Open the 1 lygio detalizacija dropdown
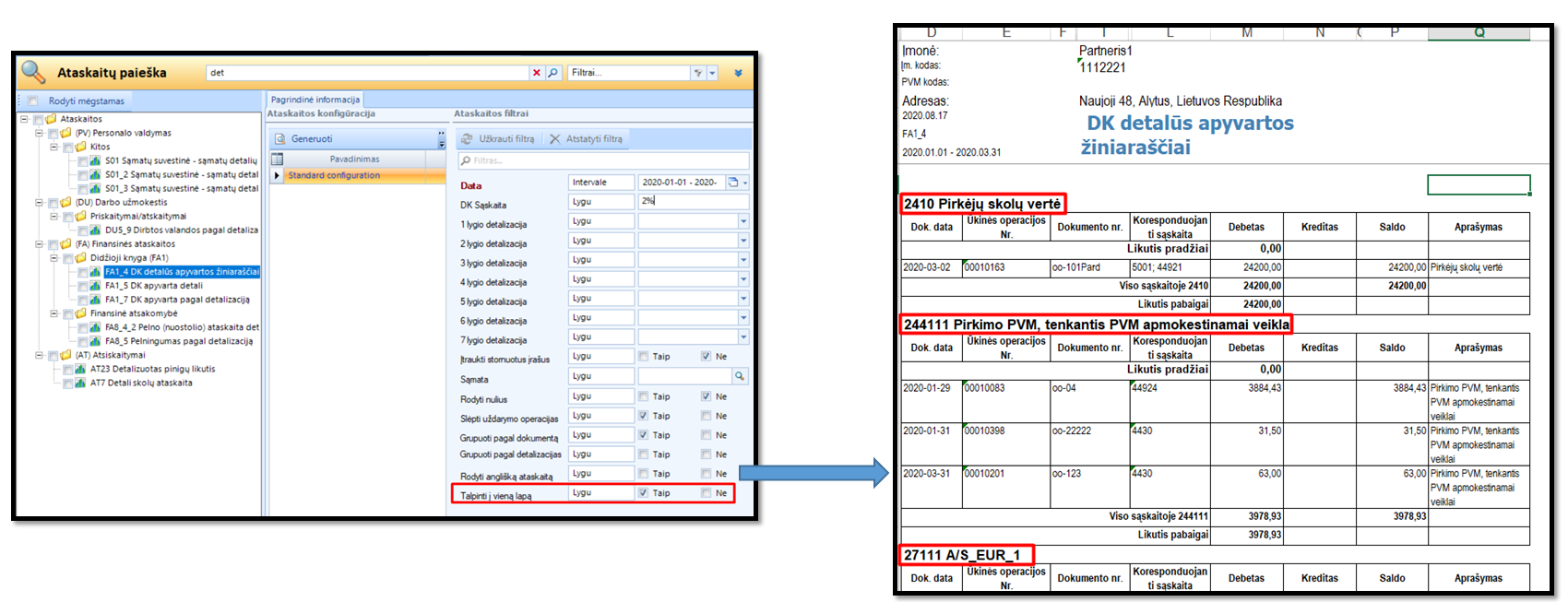Viewport: 1568px width, 602px height. tap(742, 221)
